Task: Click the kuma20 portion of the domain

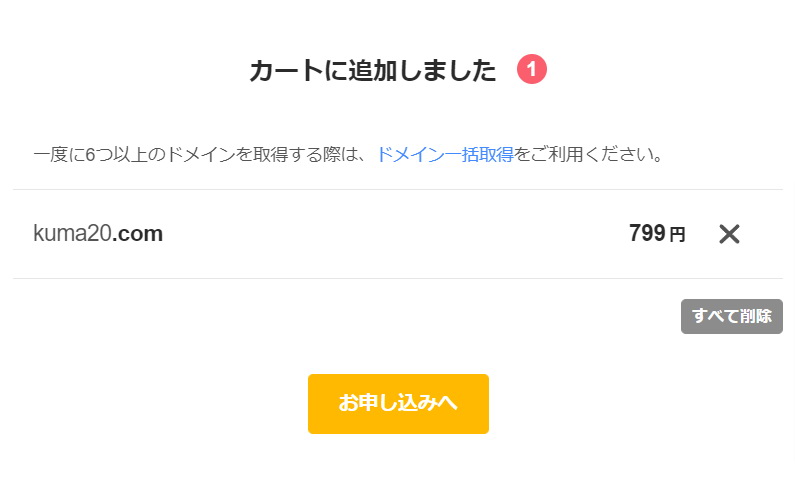Action: pos(72,234)
